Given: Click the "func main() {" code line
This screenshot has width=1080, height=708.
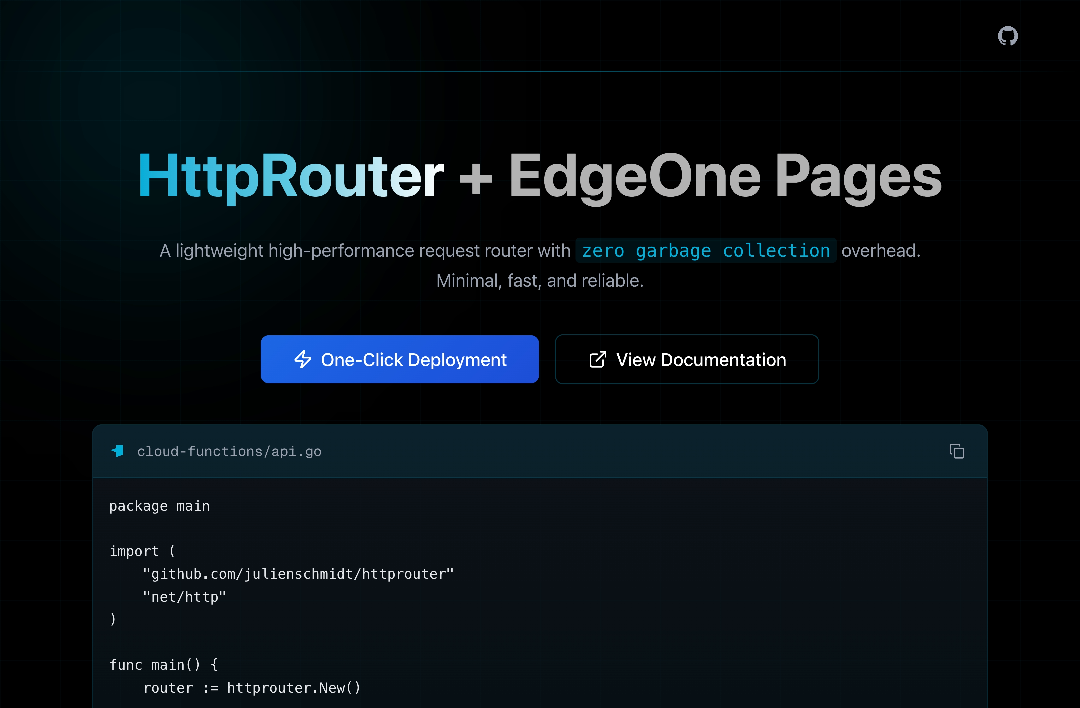Looking at the screenshot, I should click(162, 665).
